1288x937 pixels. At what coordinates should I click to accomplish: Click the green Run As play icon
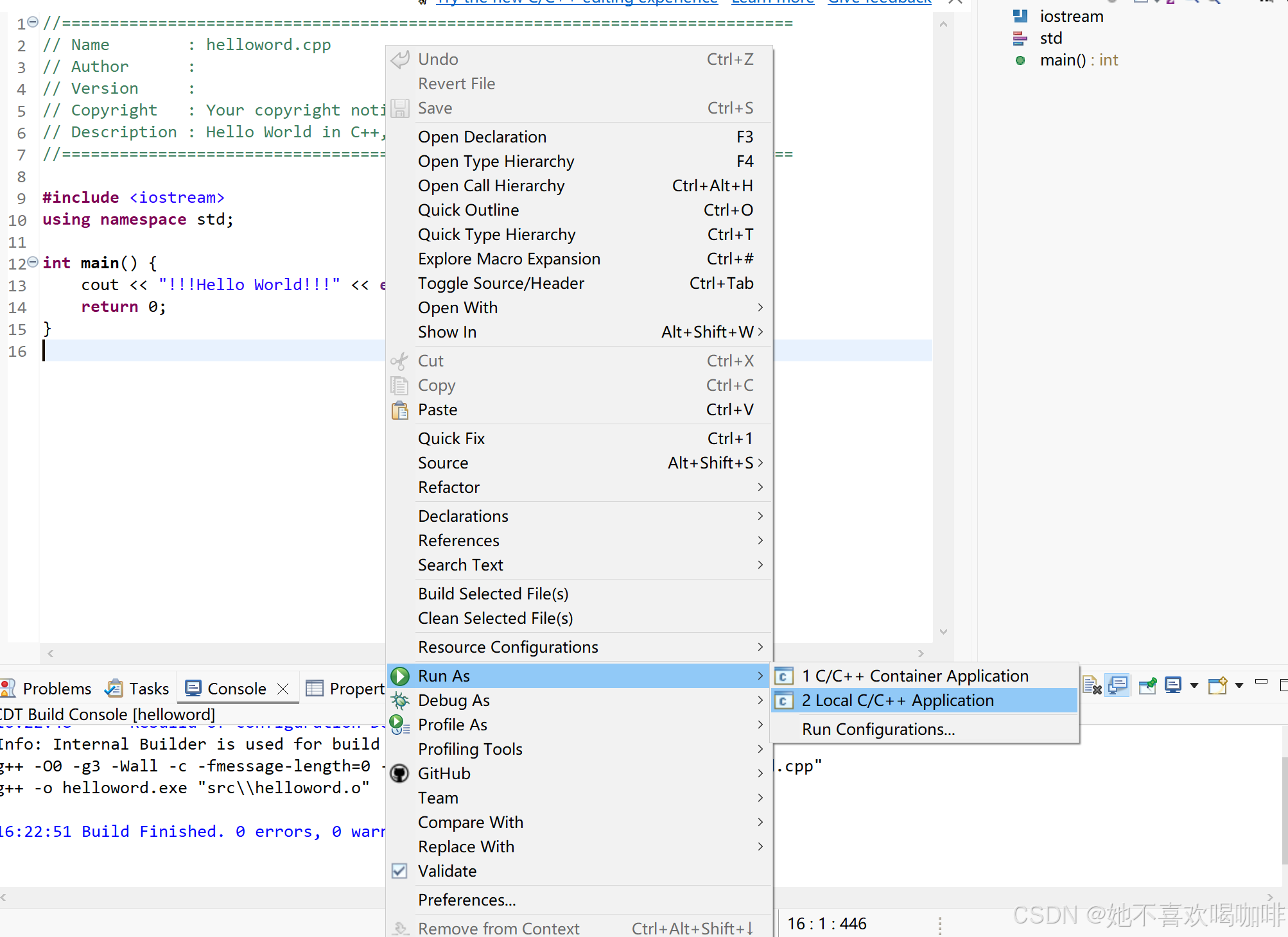(x=400, y=676)
